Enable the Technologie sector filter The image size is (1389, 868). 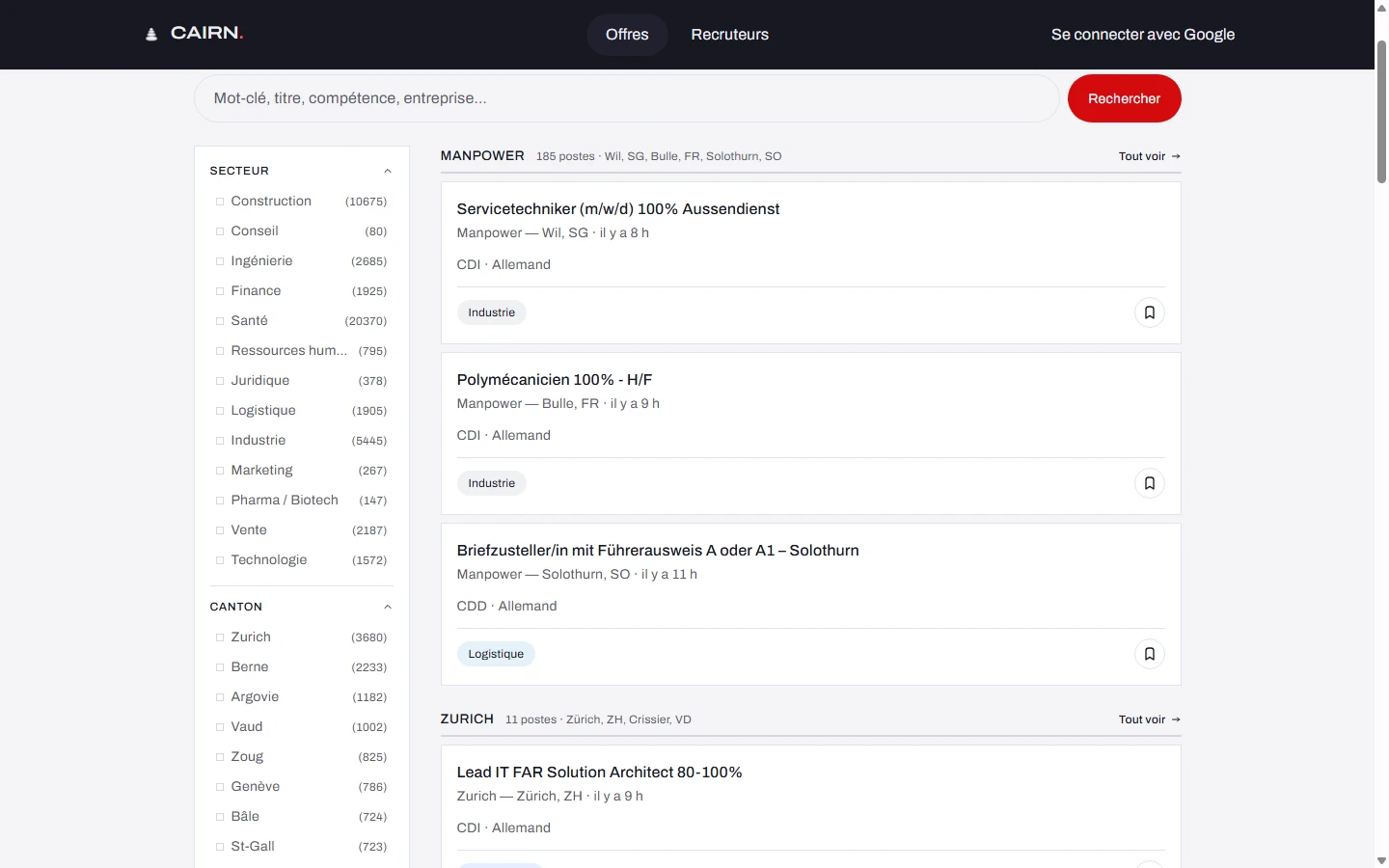(220, 560)
